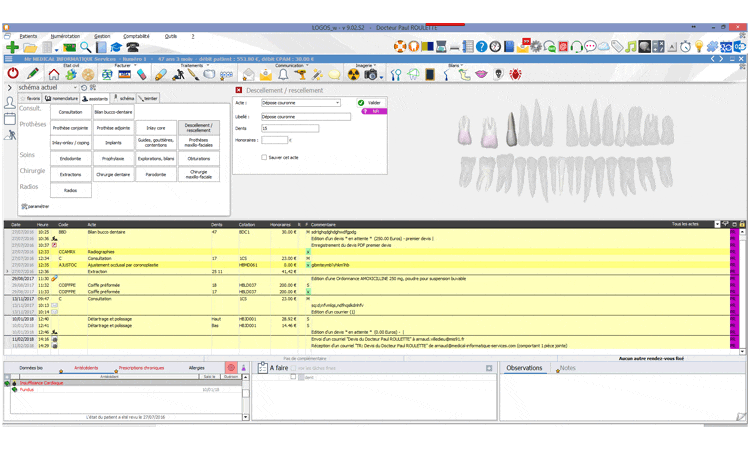Open the Comptabilité menu
This screenshot has height=450, width=750.
(135, 35)
